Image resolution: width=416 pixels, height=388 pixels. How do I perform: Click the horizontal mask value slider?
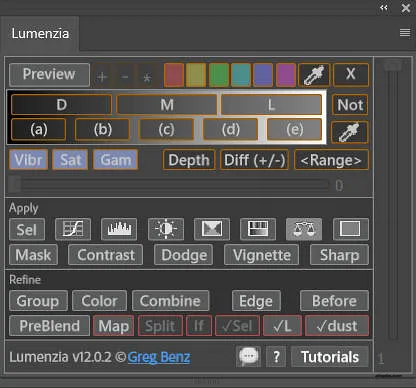click(169, 185)
